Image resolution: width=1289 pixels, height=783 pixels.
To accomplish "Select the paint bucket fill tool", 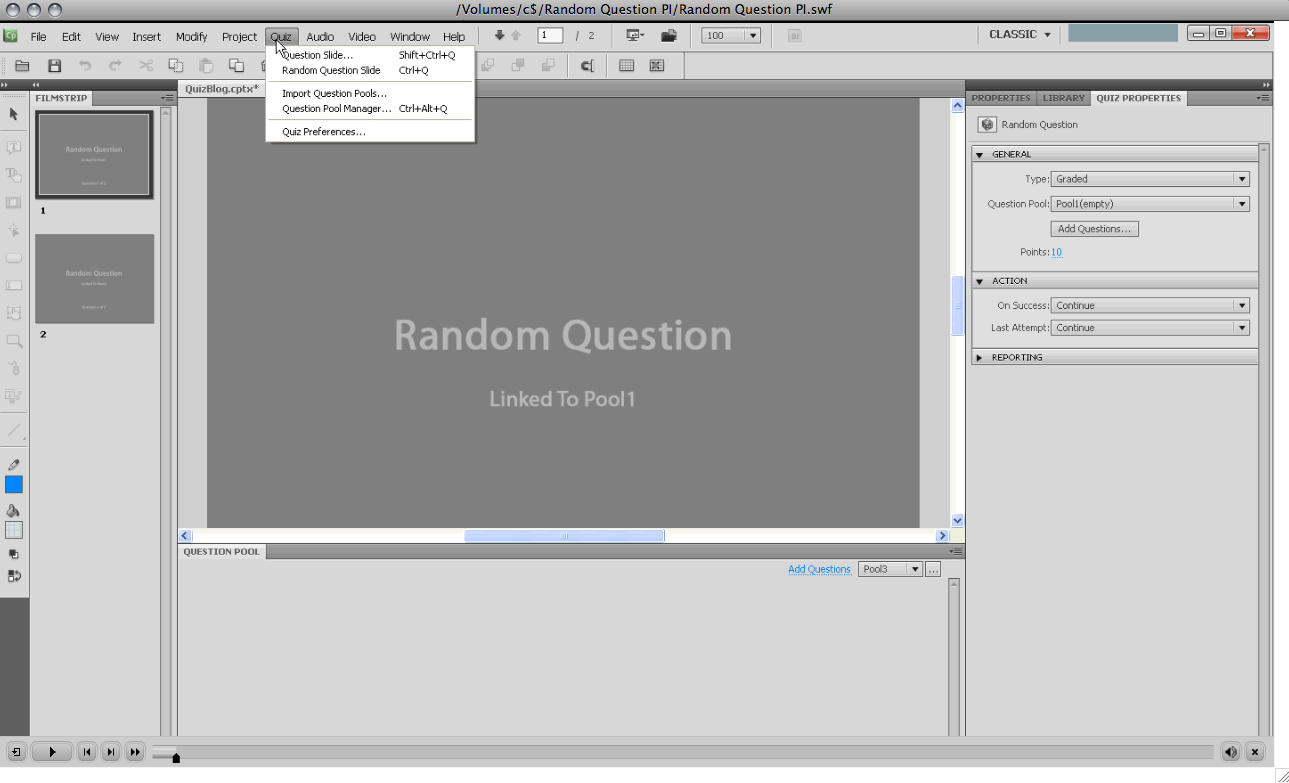I will click(x=14, y=510).
